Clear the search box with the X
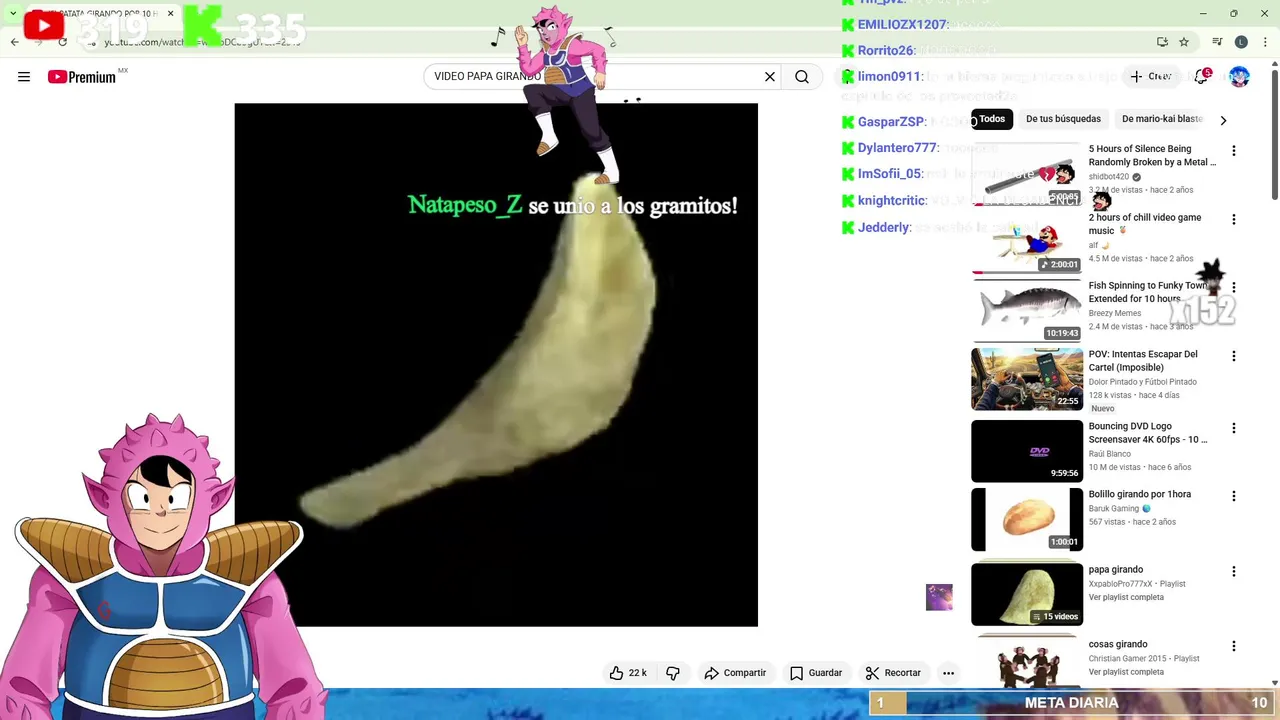This screenshot has width=1280, height=720. [x=770, y=77]
